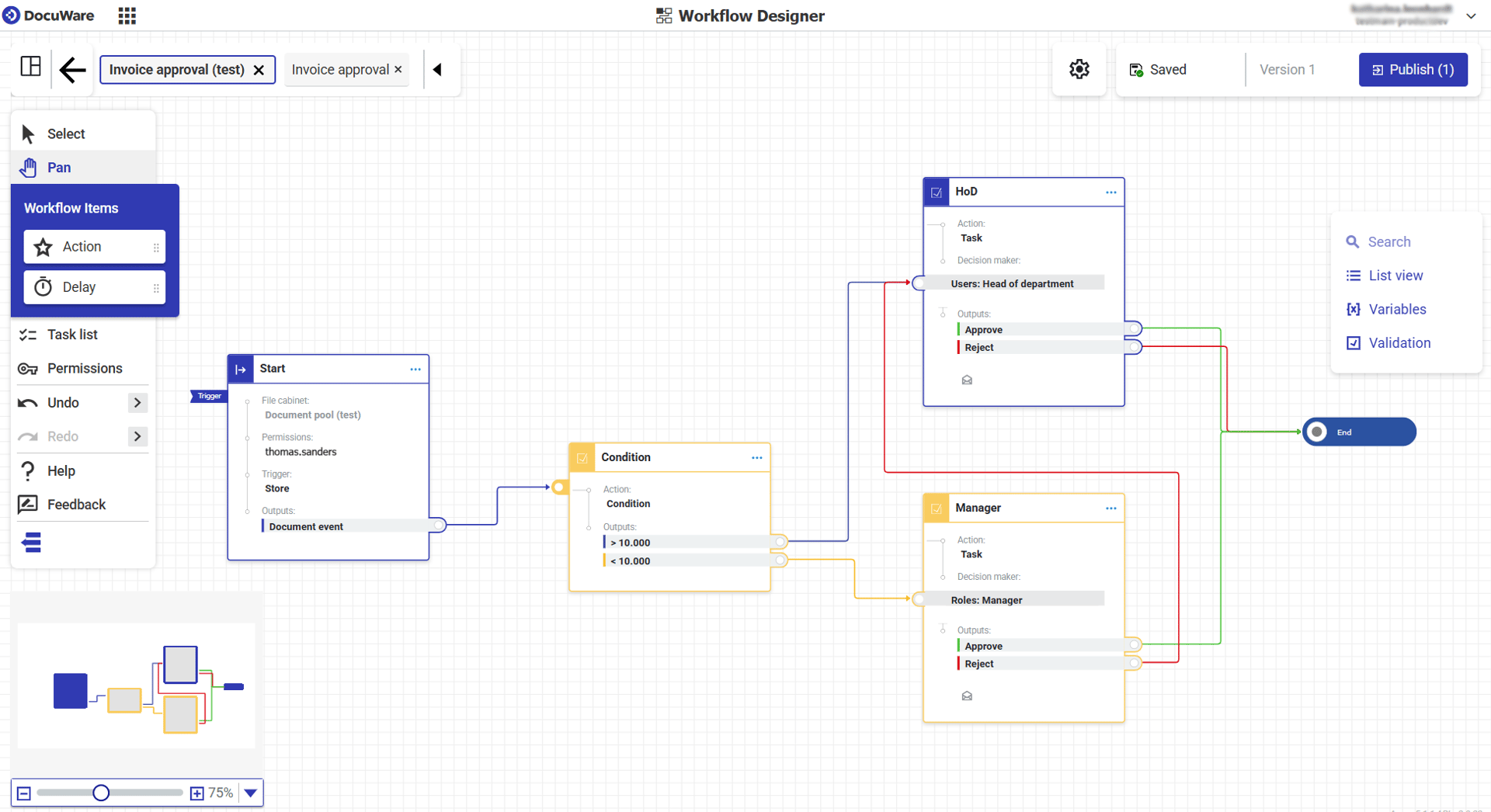
Task: Select the Select tool
Action: (x=65, y=133)
